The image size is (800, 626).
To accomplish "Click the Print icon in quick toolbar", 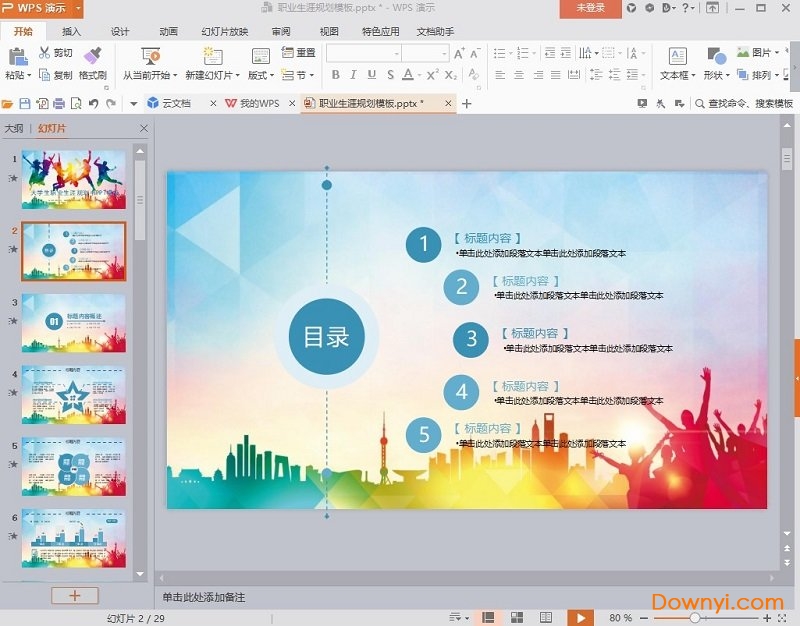I will [59, 103].
